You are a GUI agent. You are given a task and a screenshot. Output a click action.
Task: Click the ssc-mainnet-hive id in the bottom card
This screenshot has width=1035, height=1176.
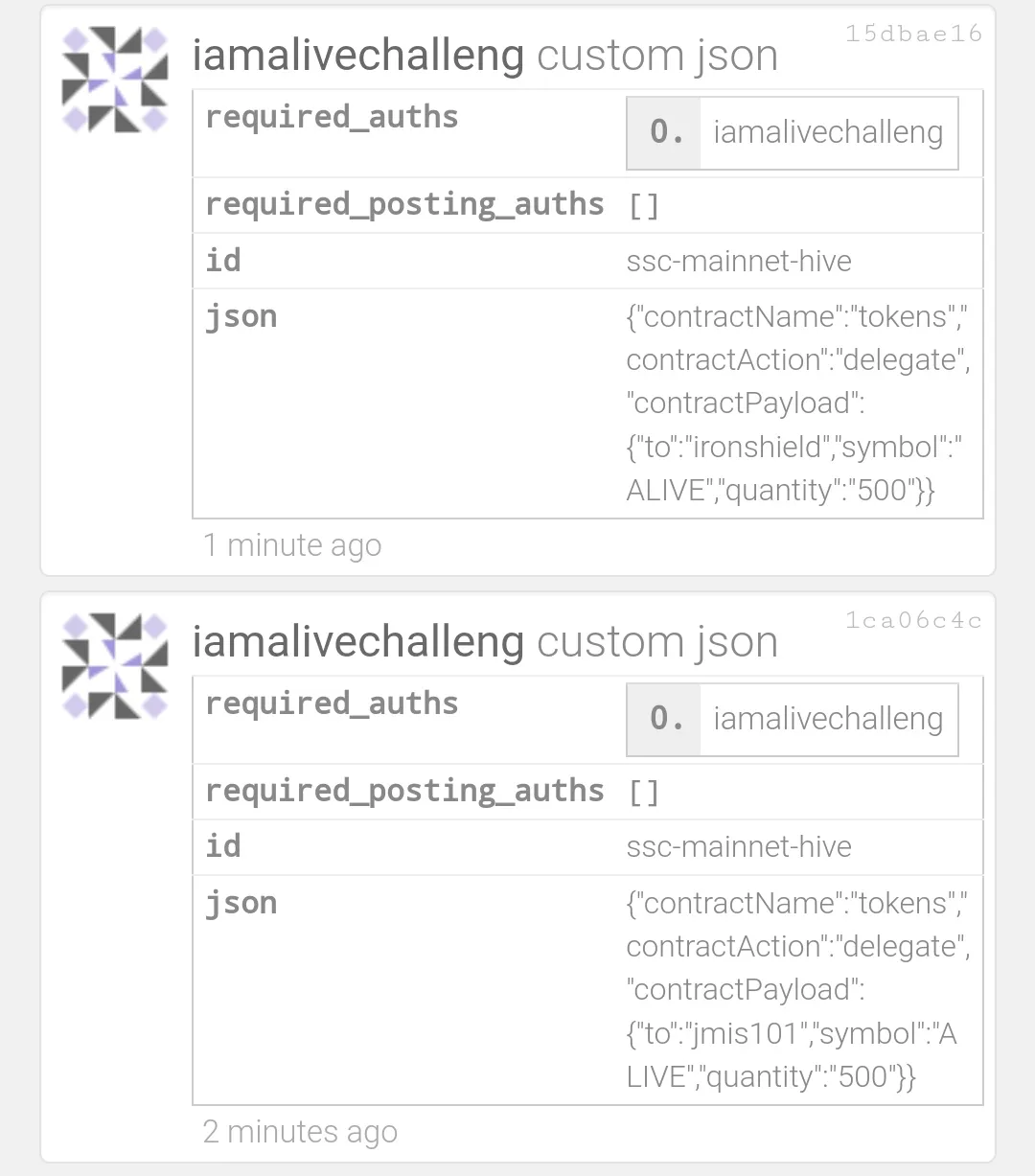pos(739,847)
